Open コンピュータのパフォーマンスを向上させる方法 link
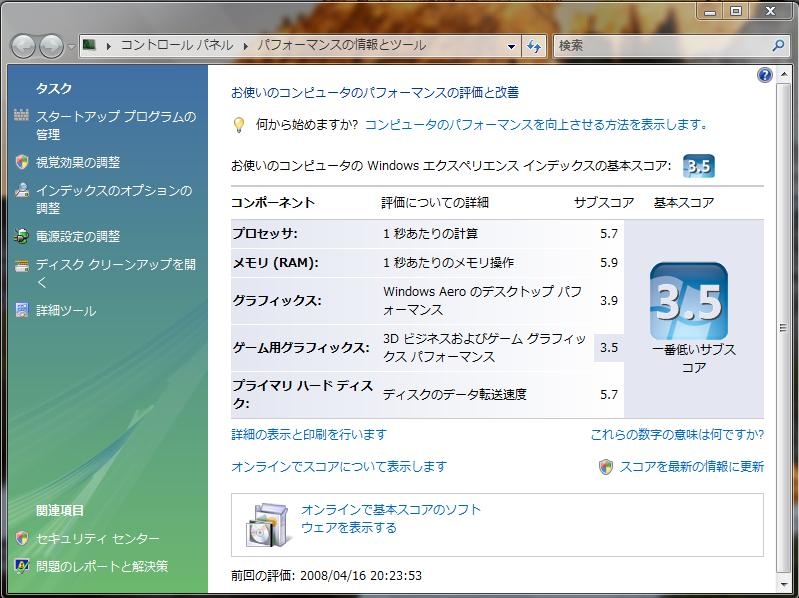Viewport: 799px width, 598px height. tap(536, 124)
